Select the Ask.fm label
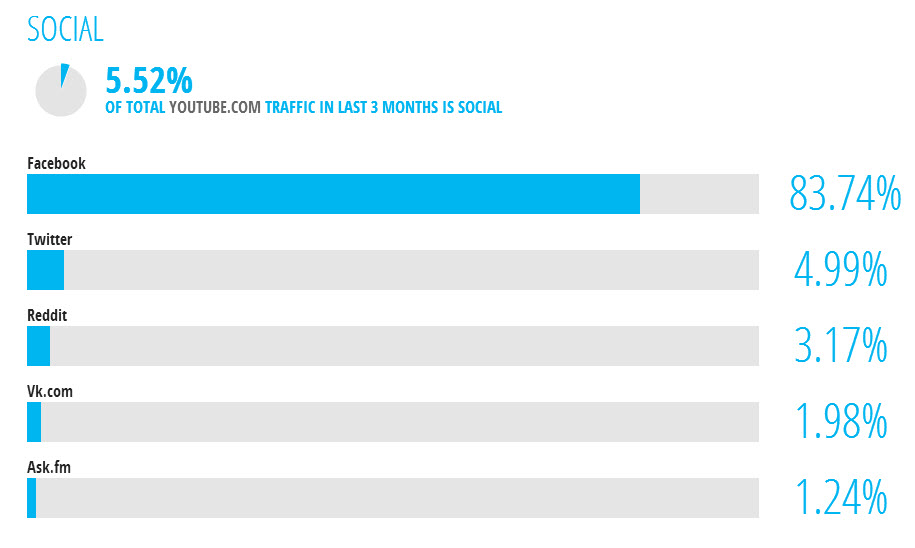The width and height of the screenshot is (915, 548). point(48,467)
